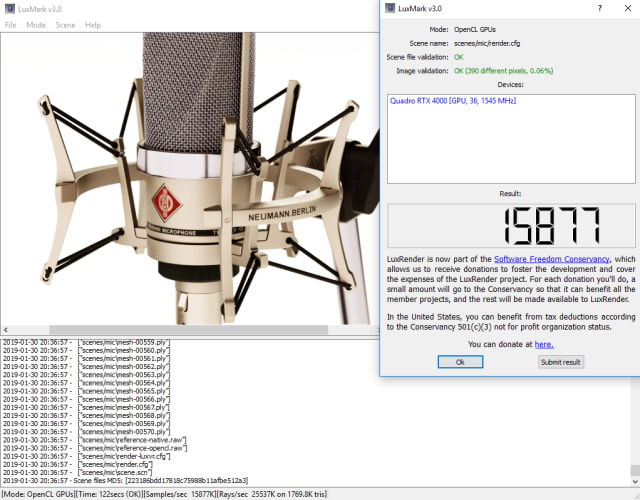The width and height of the screenshot is (640, 500).
Task: Click the LuxMark icon in dialog title bar
Action: [x=390, y=9]
